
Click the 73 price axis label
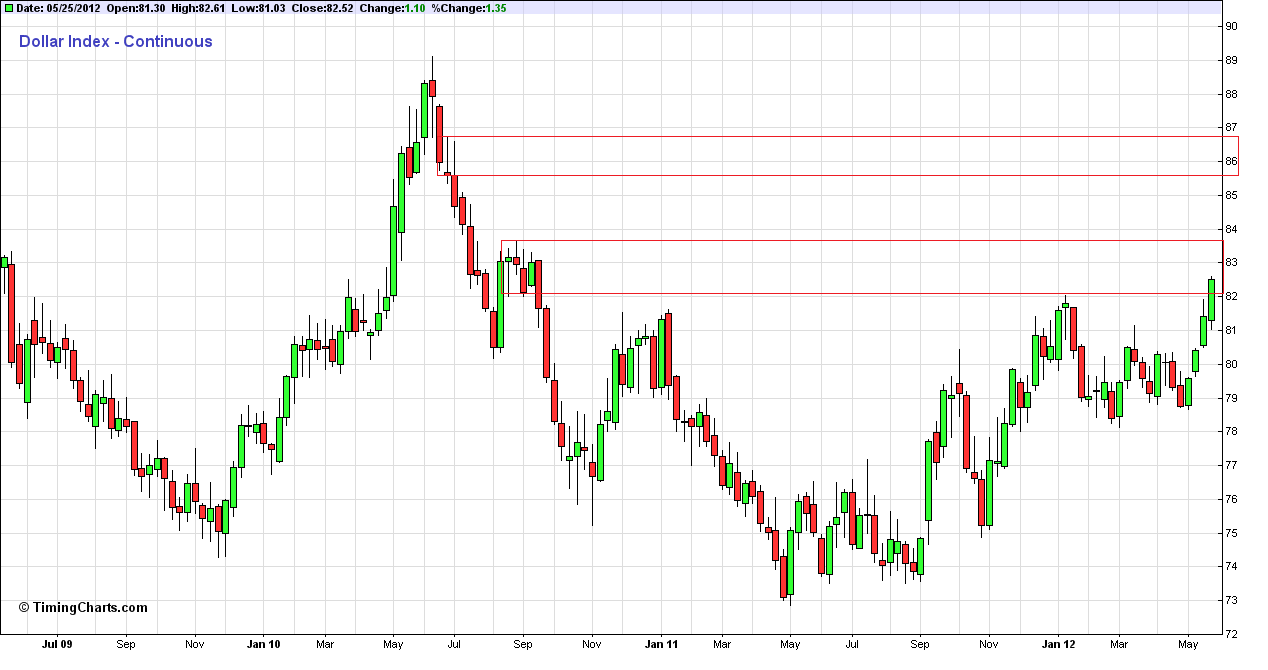coord(1231,600)
